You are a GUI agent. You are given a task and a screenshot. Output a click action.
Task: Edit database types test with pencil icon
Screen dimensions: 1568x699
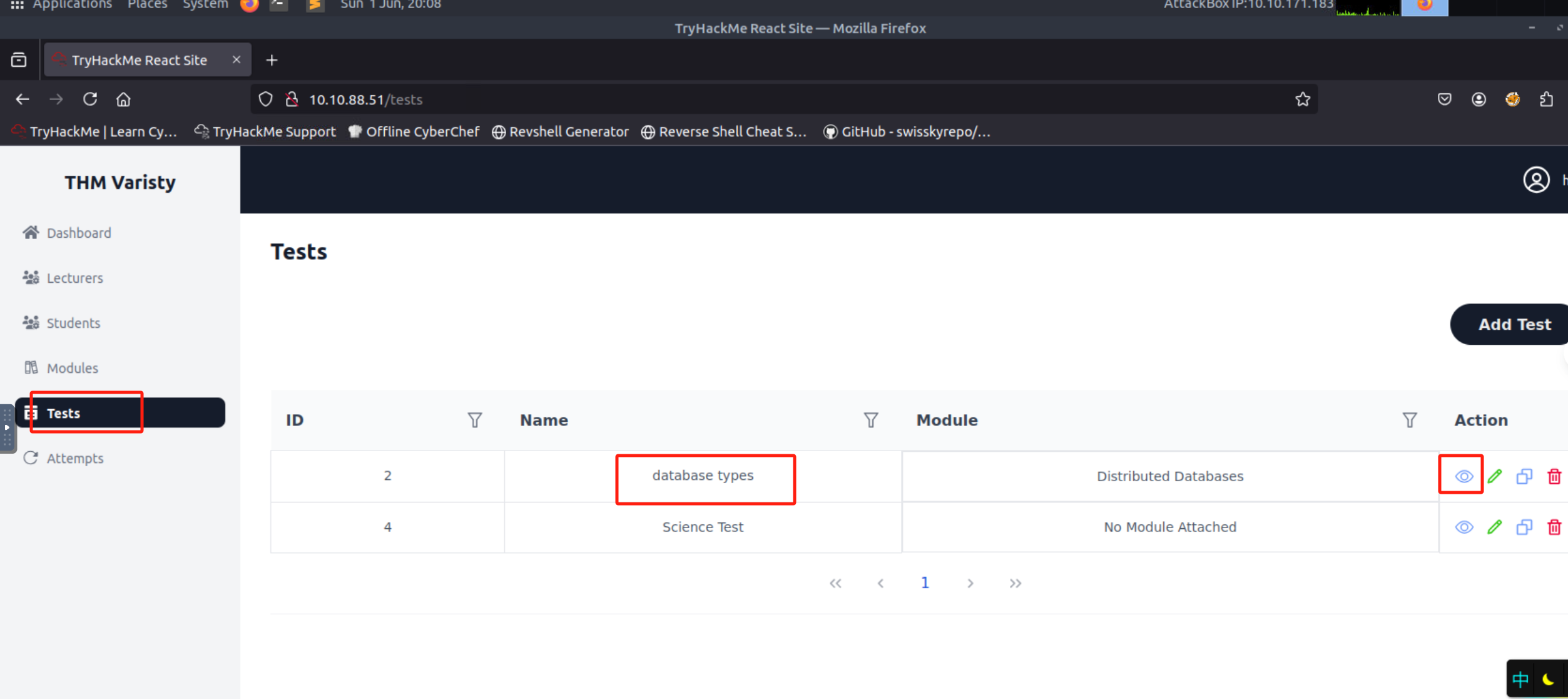click(1494, 476)
